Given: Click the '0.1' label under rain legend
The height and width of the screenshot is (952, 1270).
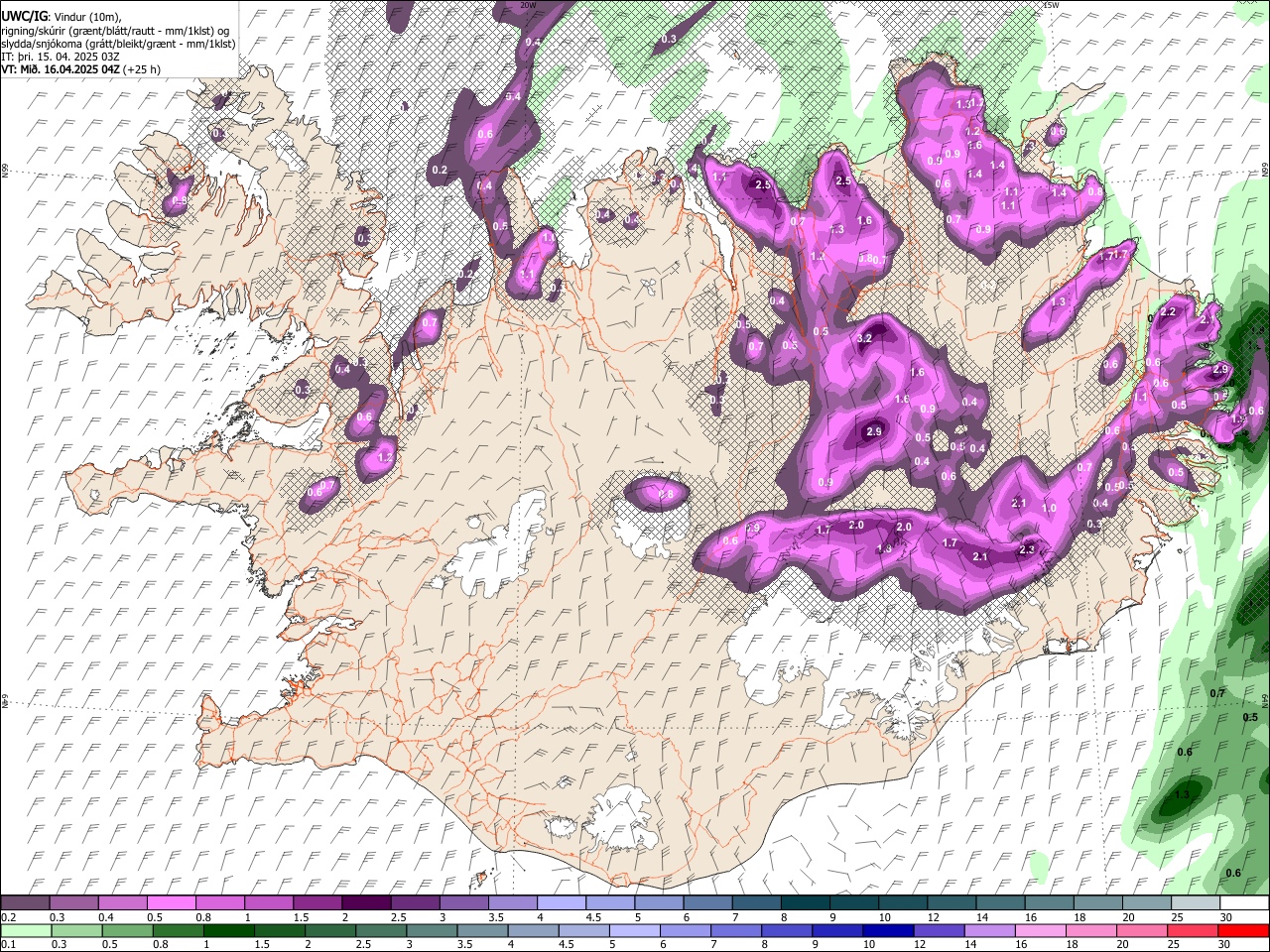Looking at the screenshot, I should pyautogui.click(x=9, y=944).
